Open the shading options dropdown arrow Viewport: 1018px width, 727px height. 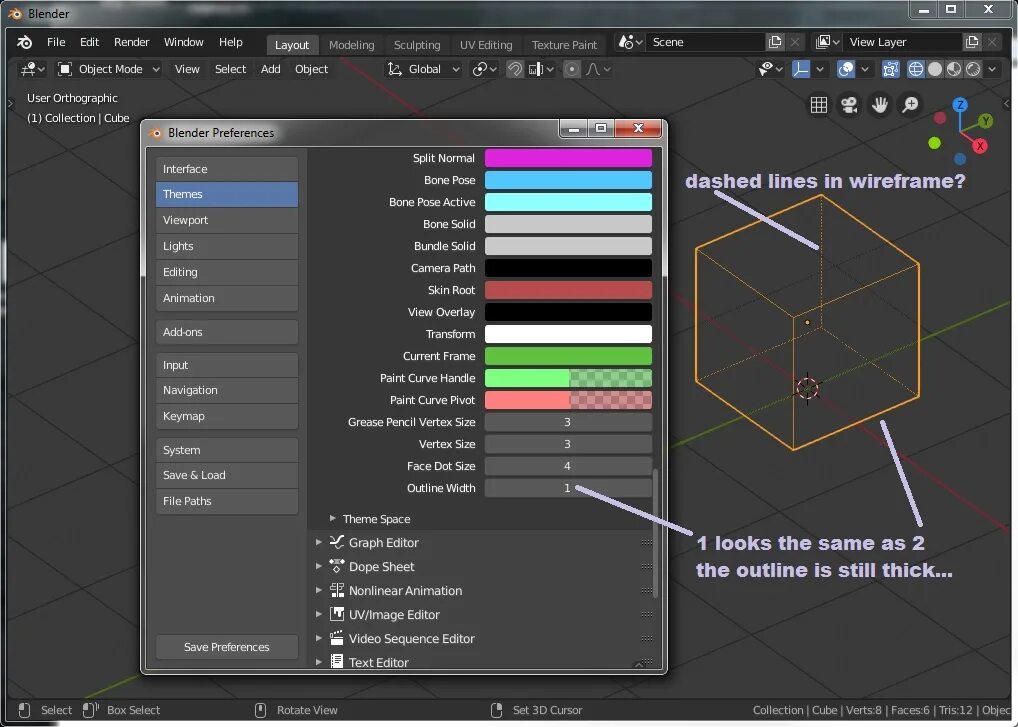pos(992,69)
